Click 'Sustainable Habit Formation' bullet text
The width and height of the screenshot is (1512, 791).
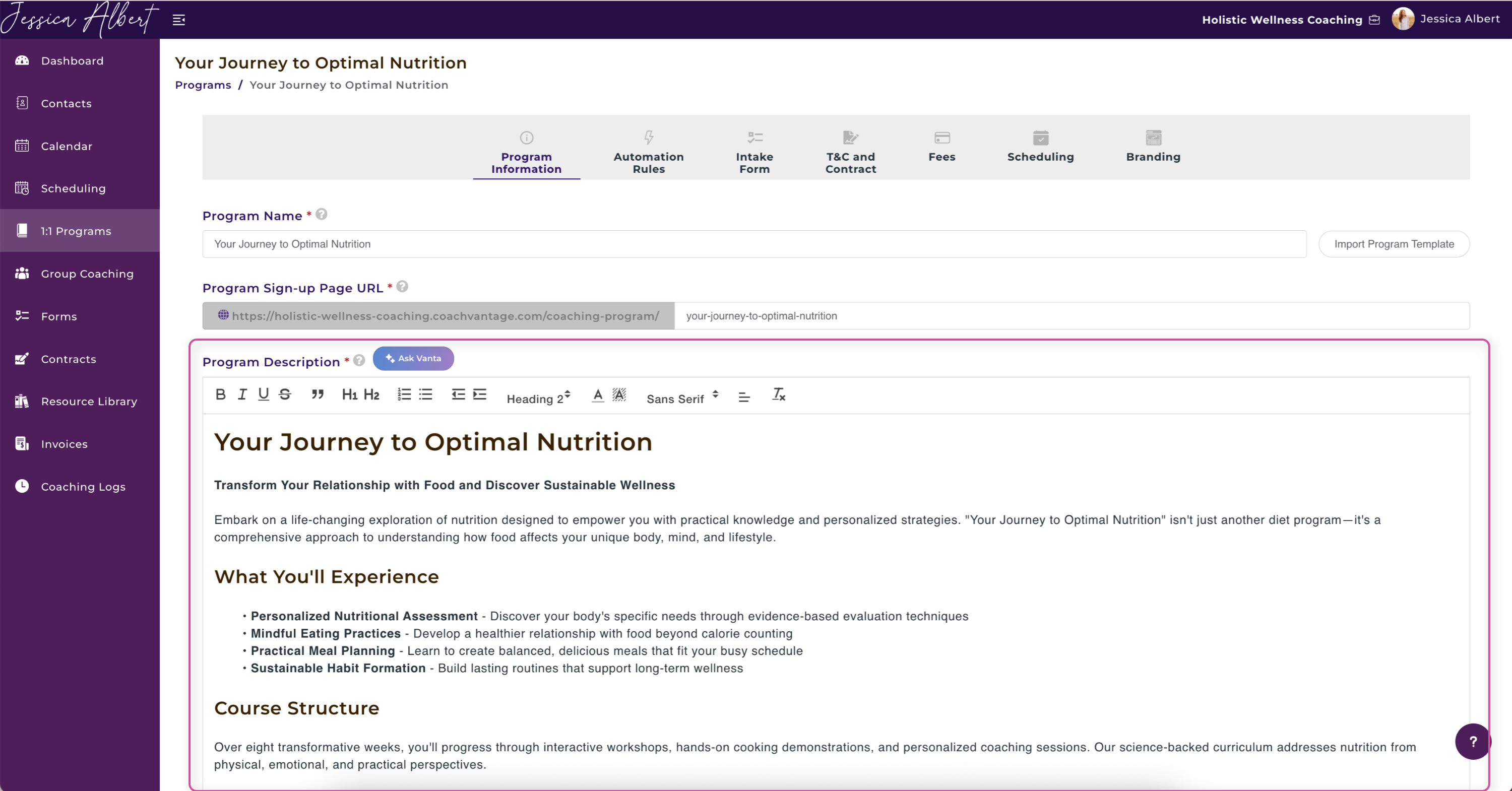pos(338,669)
